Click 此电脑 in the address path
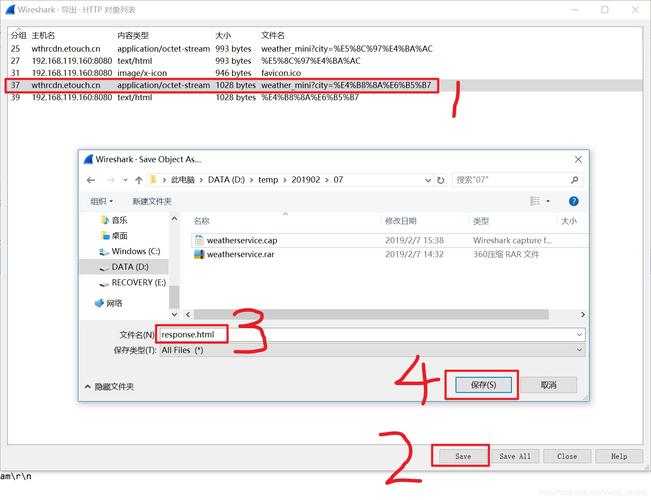This screenshot has width=651, height=500. 183,180
